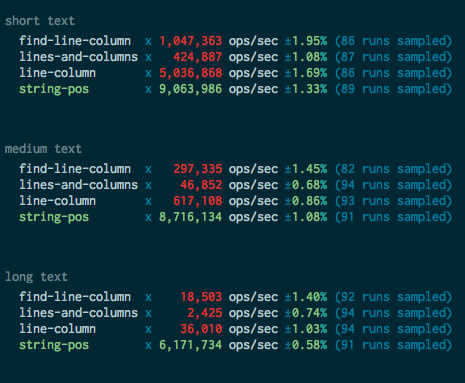The image size is (465, 383).
Task: Select find-line-column under long text
Action: pyautogui.click(x=75, y=297)
